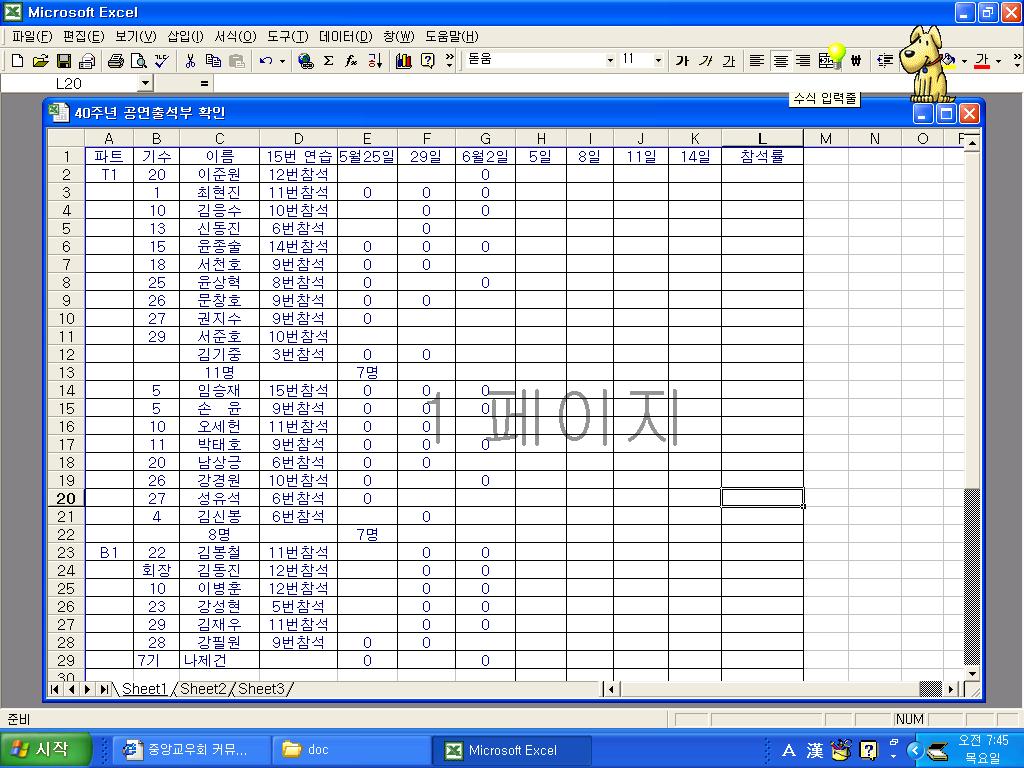1024x768 pixels.
Task: Open the font color dropdown arrow
Action: (x=998, y=61)
